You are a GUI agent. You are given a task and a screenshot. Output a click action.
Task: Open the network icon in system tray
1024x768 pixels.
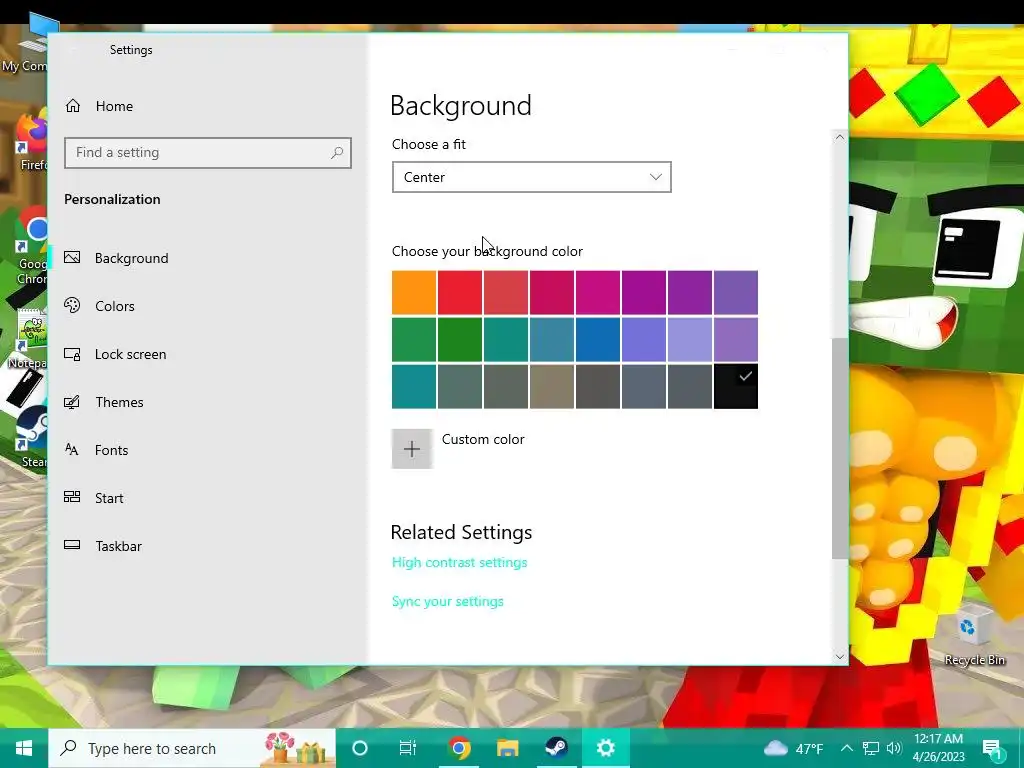[871, 748]
